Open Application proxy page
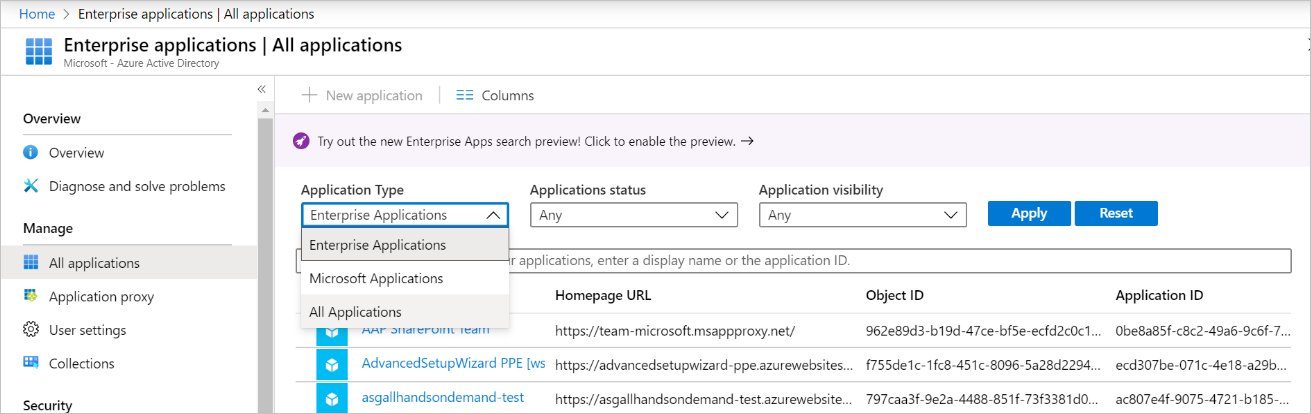 (101, 297)
